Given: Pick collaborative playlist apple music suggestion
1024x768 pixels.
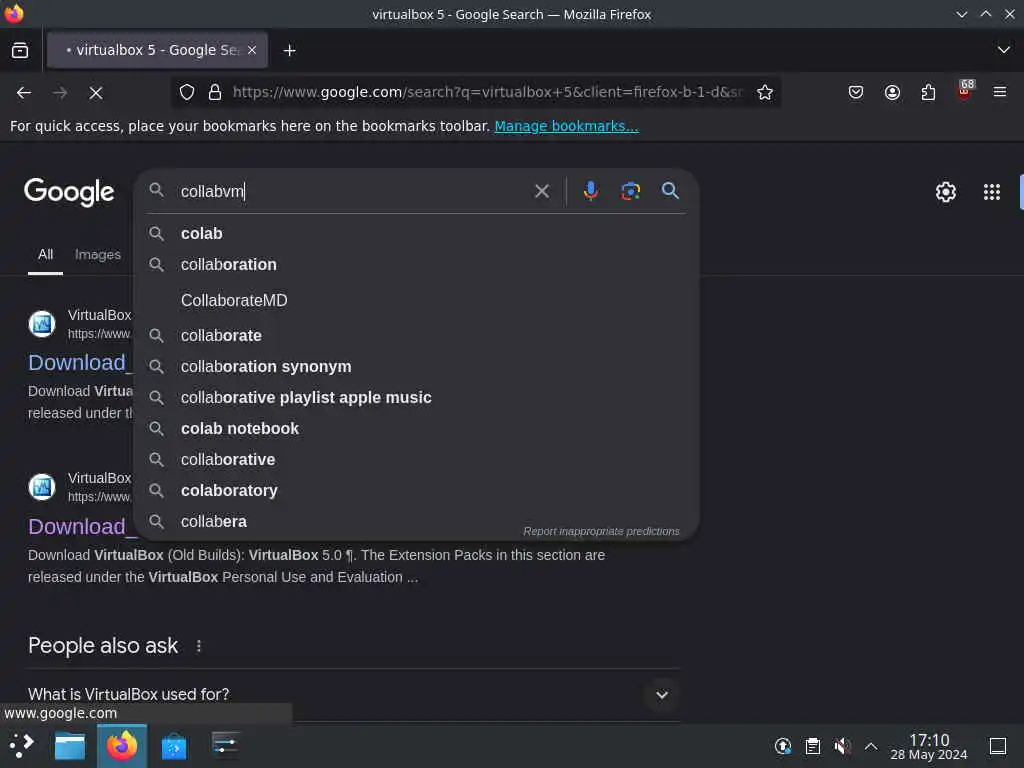Looking at the screenshot, I should [x=416, y=398].
